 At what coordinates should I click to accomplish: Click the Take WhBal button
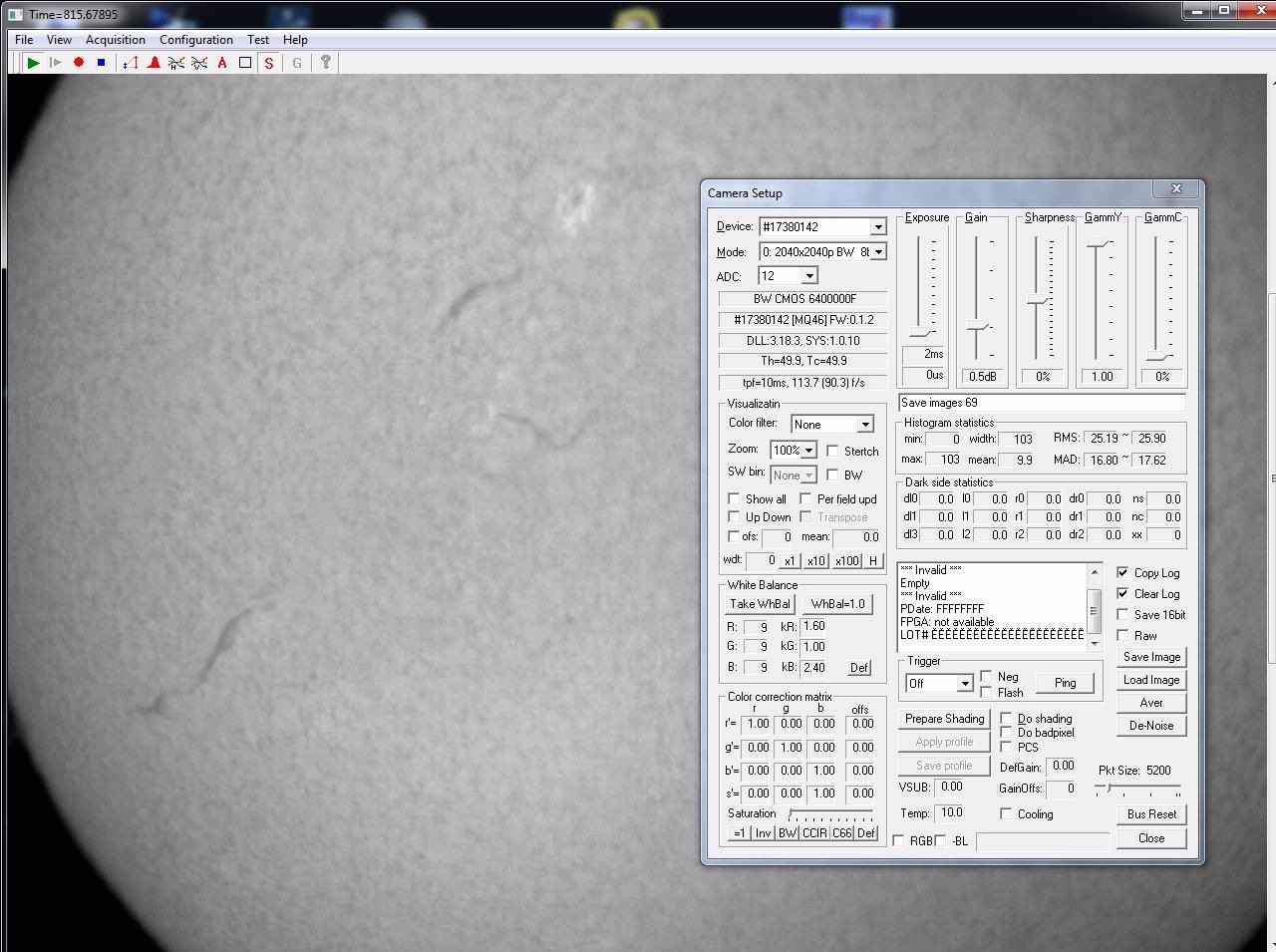coord(760,604)
